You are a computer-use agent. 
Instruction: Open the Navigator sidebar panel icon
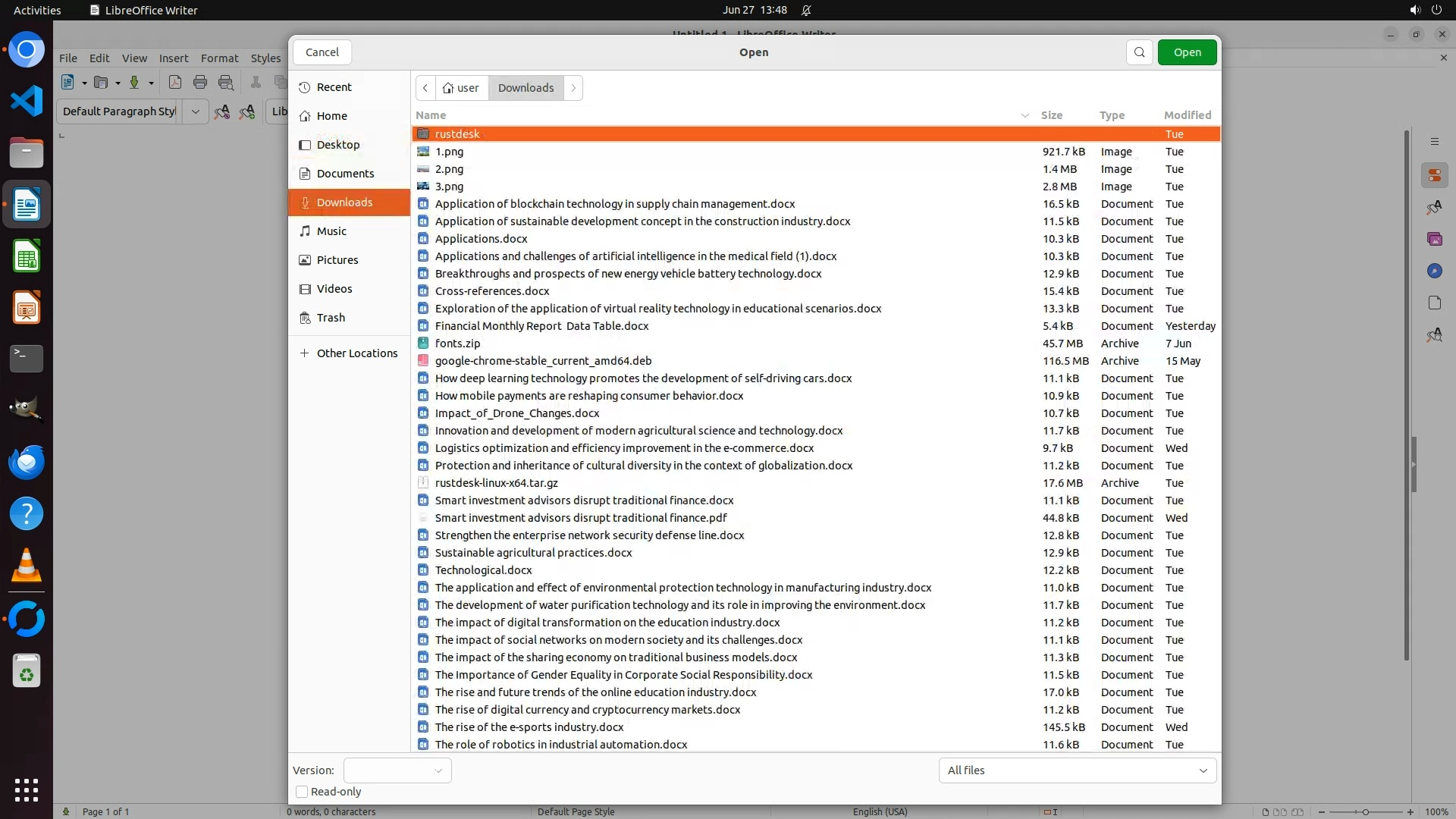(1434, 271)
